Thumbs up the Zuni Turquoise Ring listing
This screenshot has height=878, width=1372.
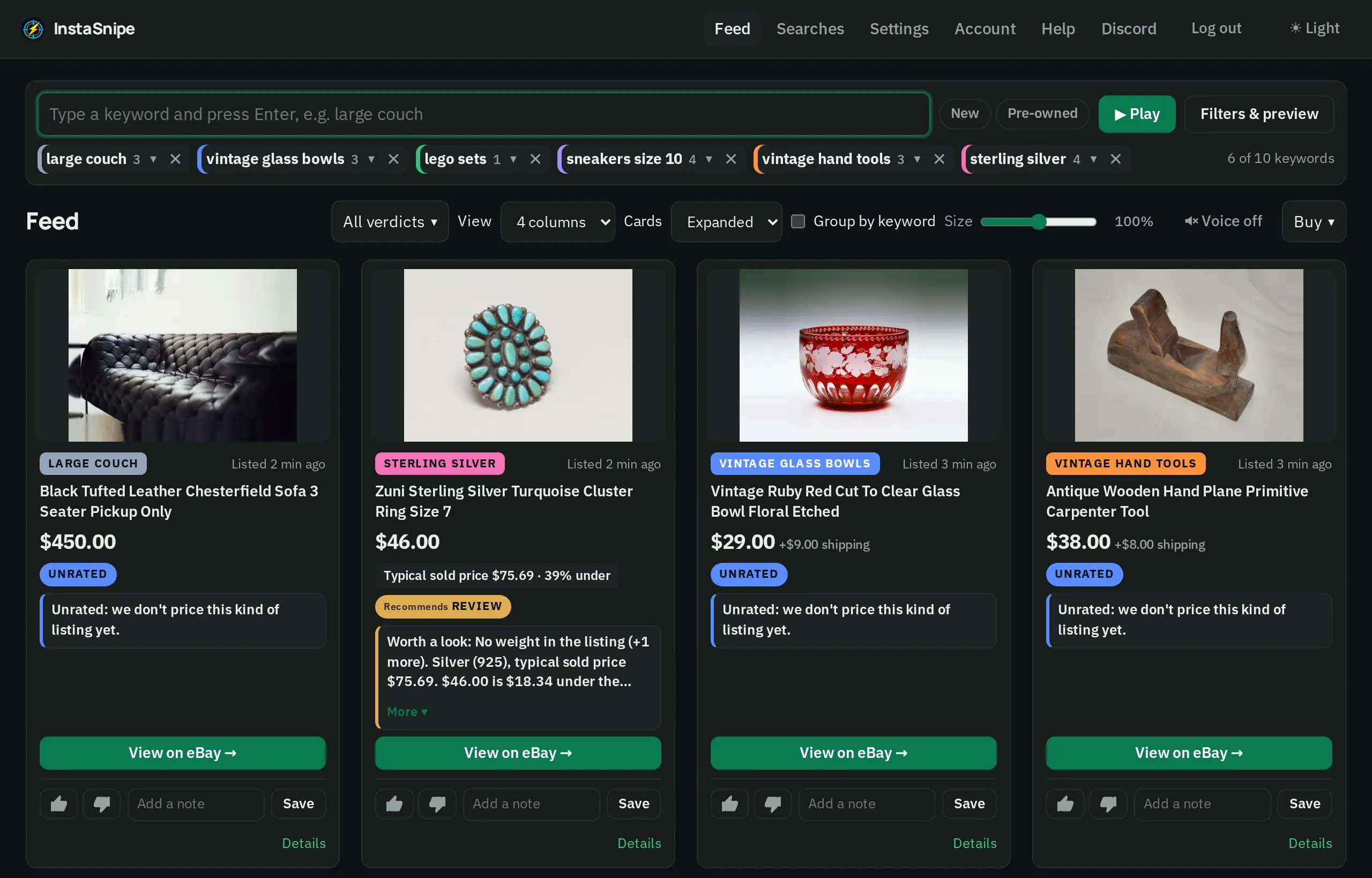pyautogui.click(x=394, y=804)
